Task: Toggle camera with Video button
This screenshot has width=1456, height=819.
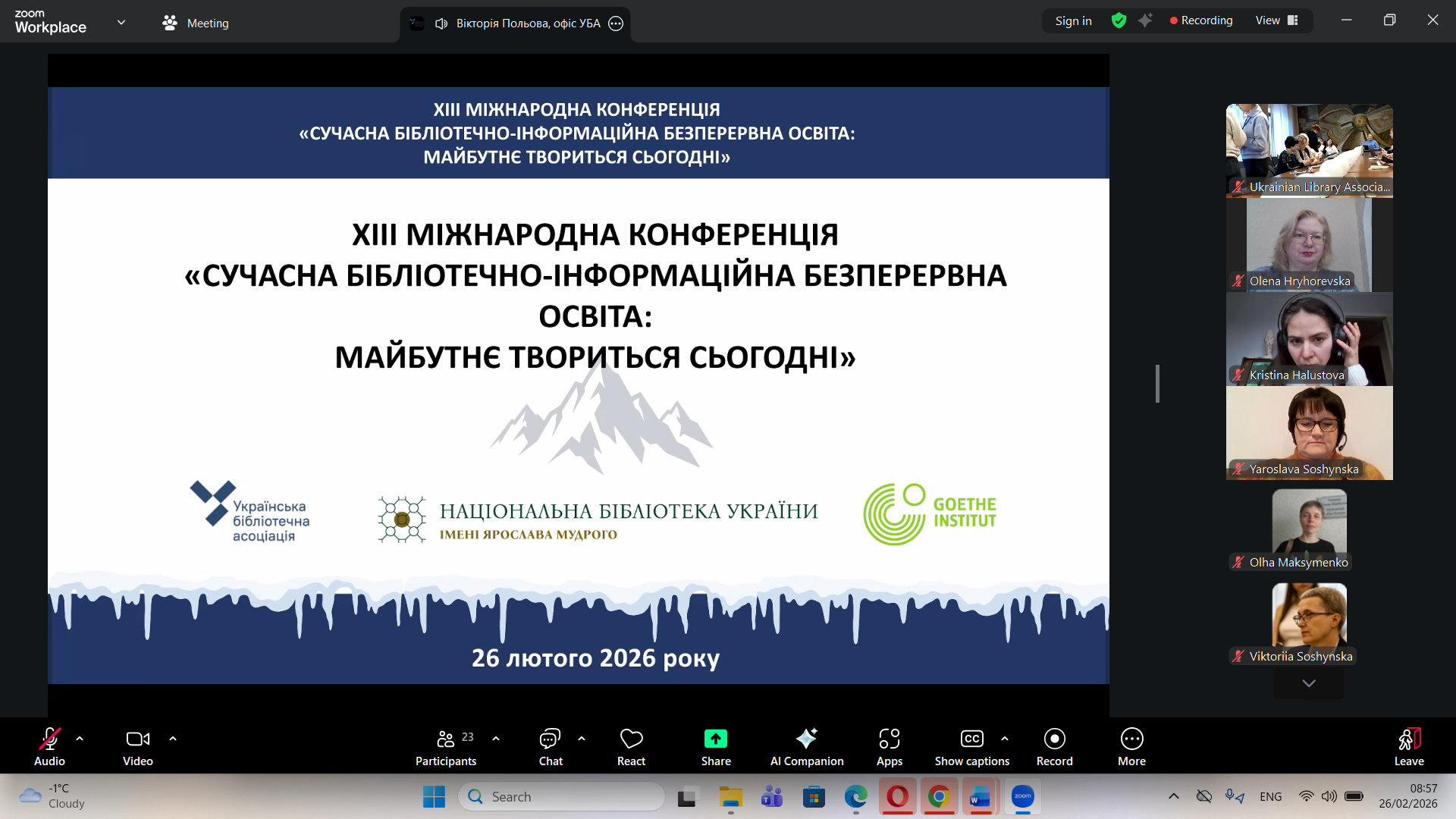Action: [x=137, y=747]
